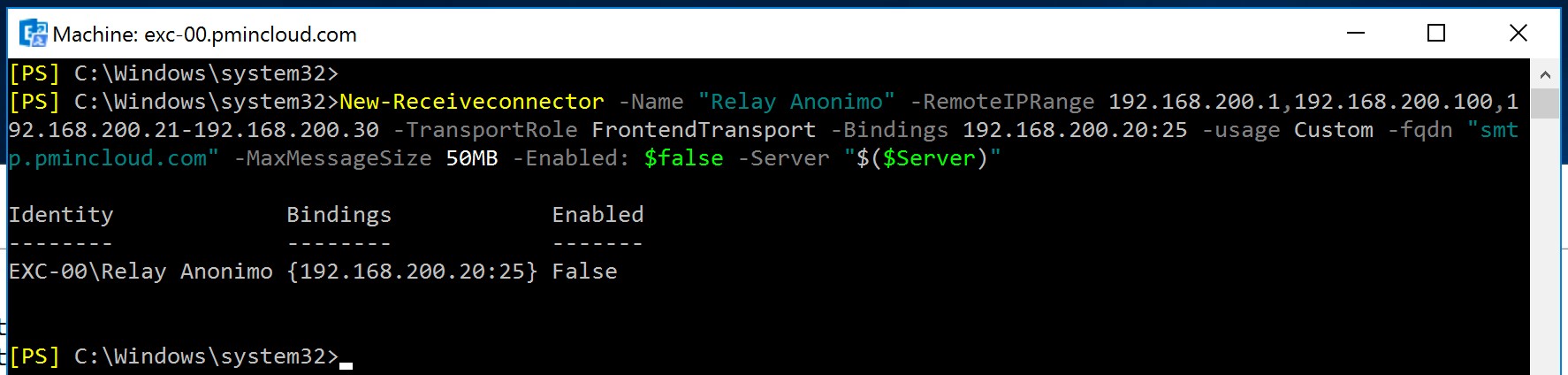Click the window title text Machine: exc-00.pmincloud.com

coord(204,34)
